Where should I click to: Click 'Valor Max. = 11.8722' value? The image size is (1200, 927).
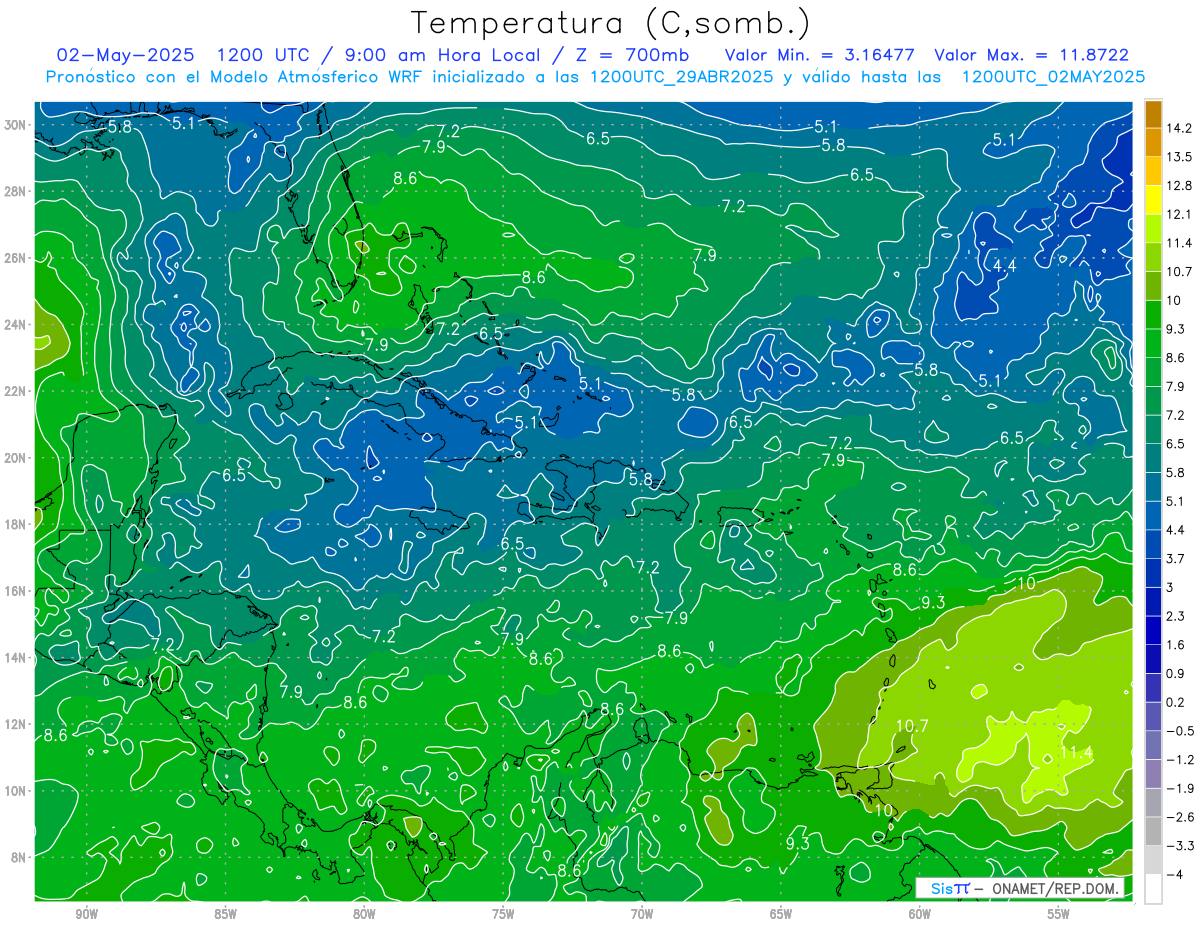1031,54
